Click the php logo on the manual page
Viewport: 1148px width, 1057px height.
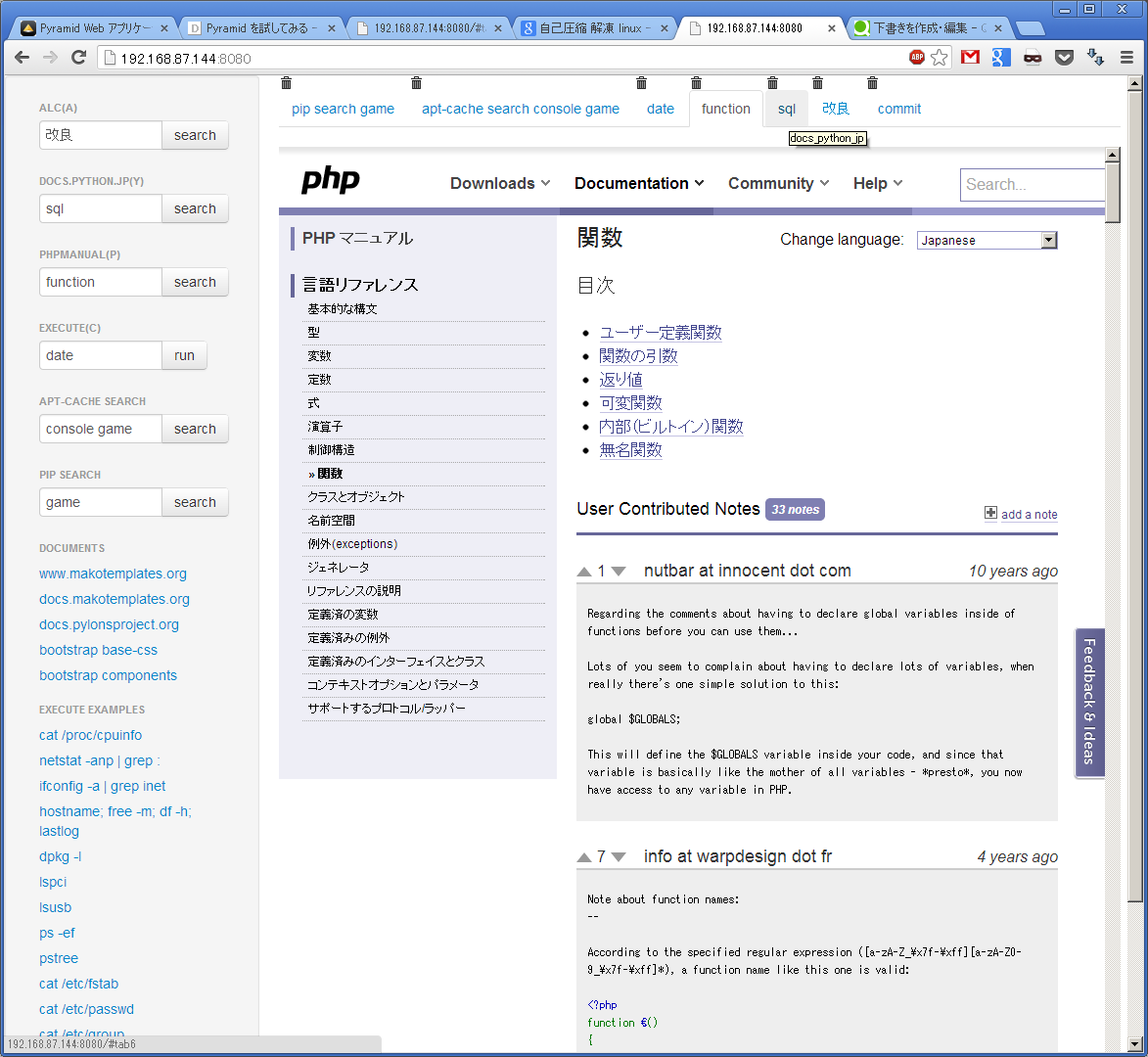pos(333,182)
